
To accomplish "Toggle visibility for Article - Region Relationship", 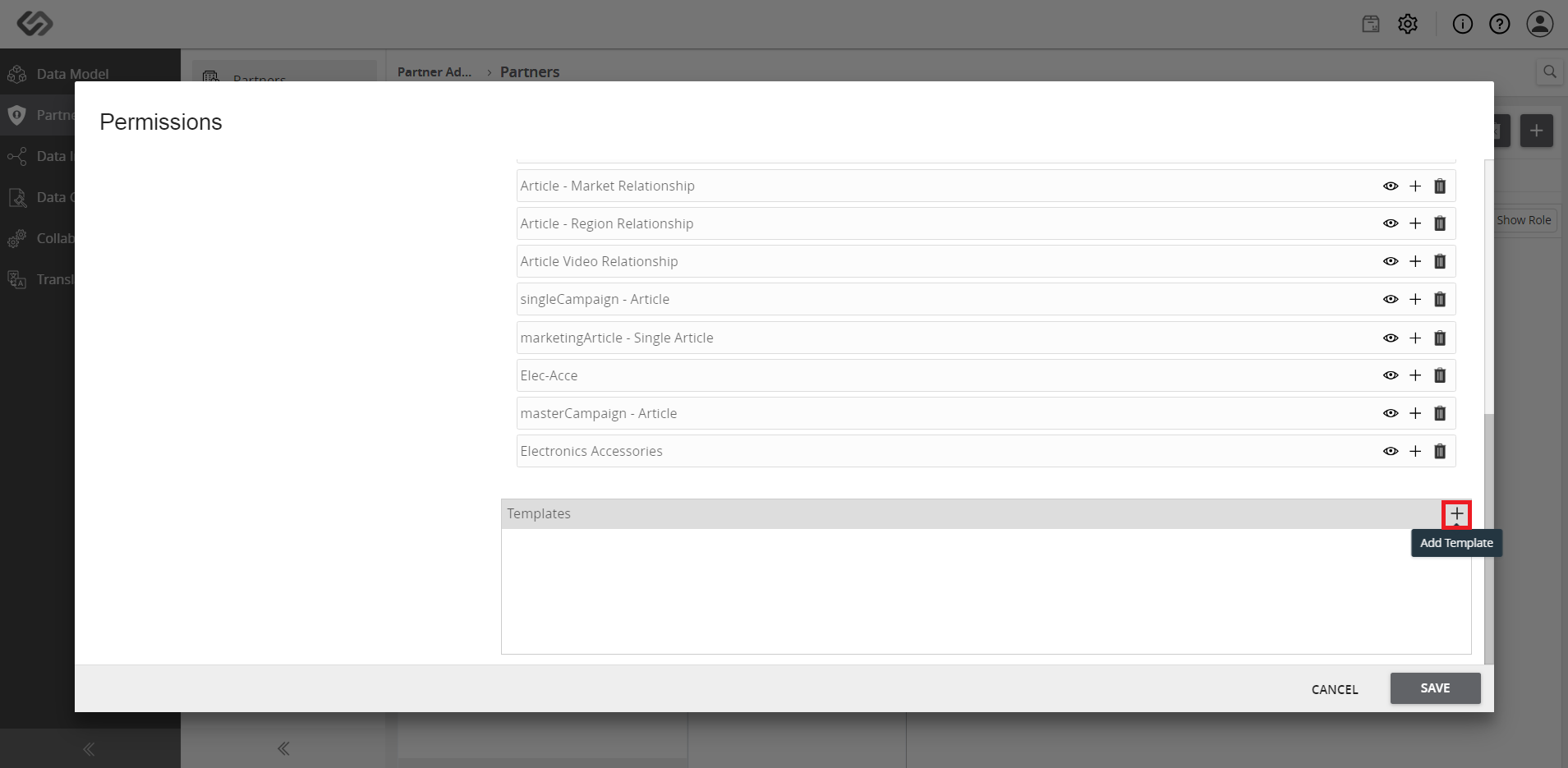I will (1391, 224).
